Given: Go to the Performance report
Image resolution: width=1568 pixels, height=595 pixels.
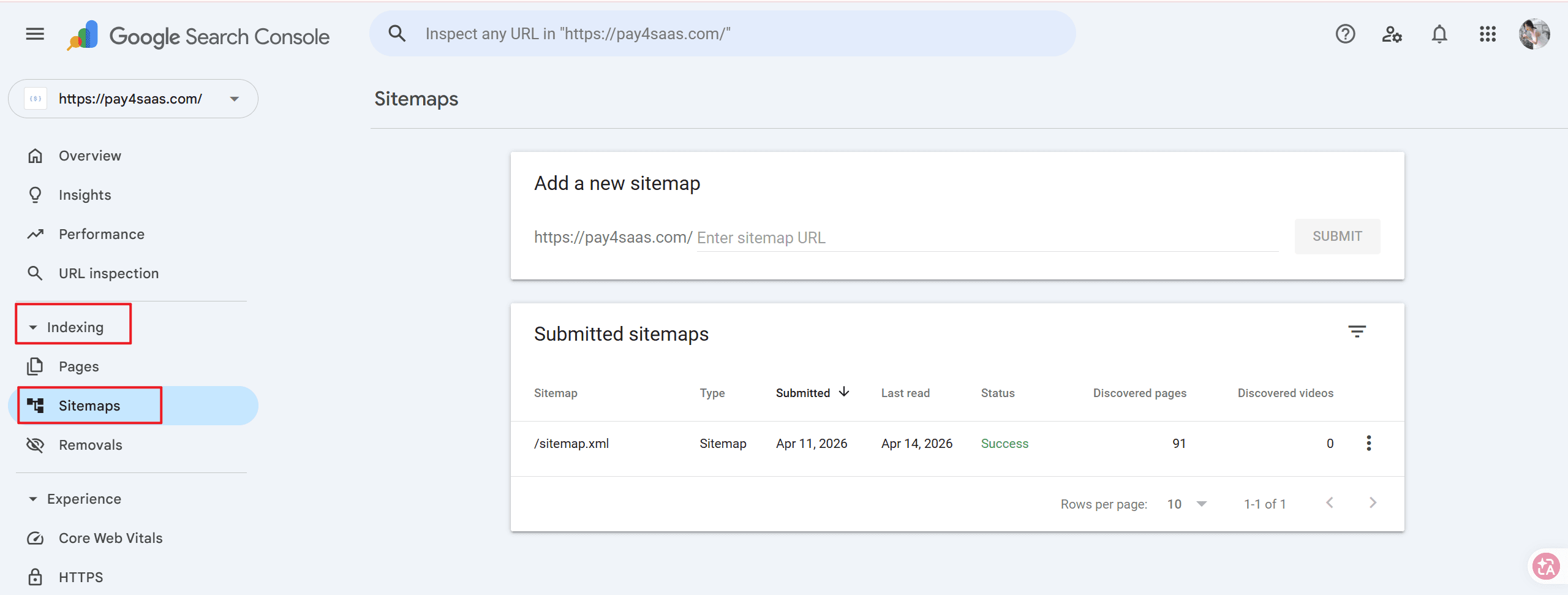Looking at the screenshot, I should pyautogui.click(x=102, y=234).
